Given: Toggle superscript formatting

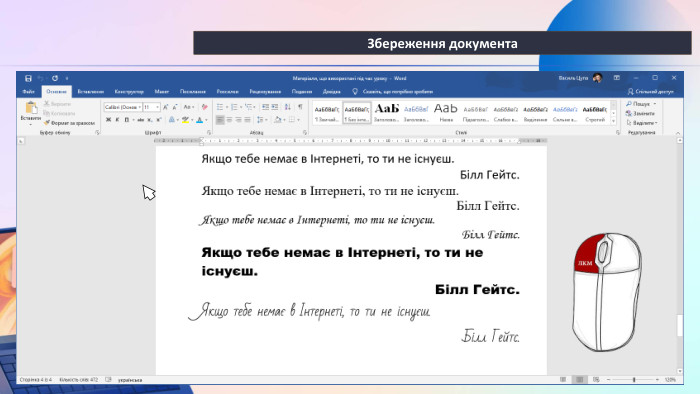Looking at the screenshot, I should click(159, 120).
